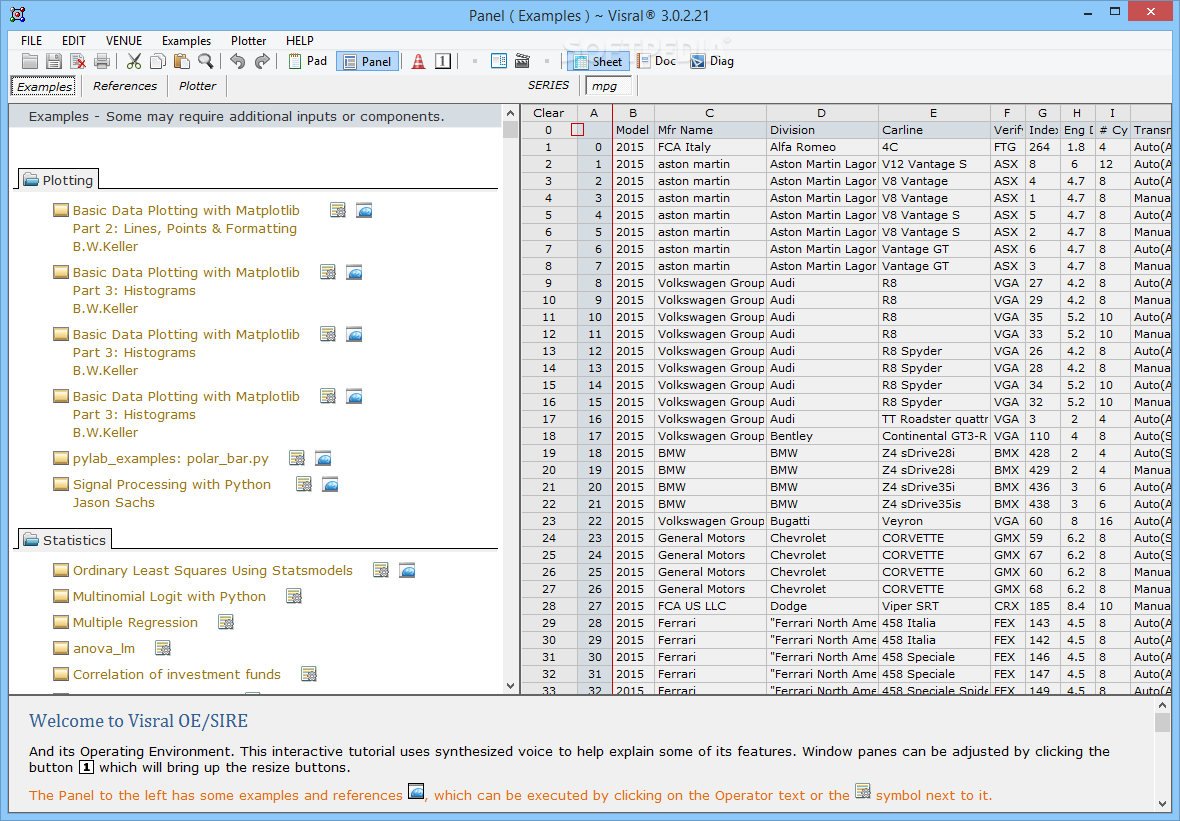Click the split-pane layout toolbar icon

[x=499, y=62]
